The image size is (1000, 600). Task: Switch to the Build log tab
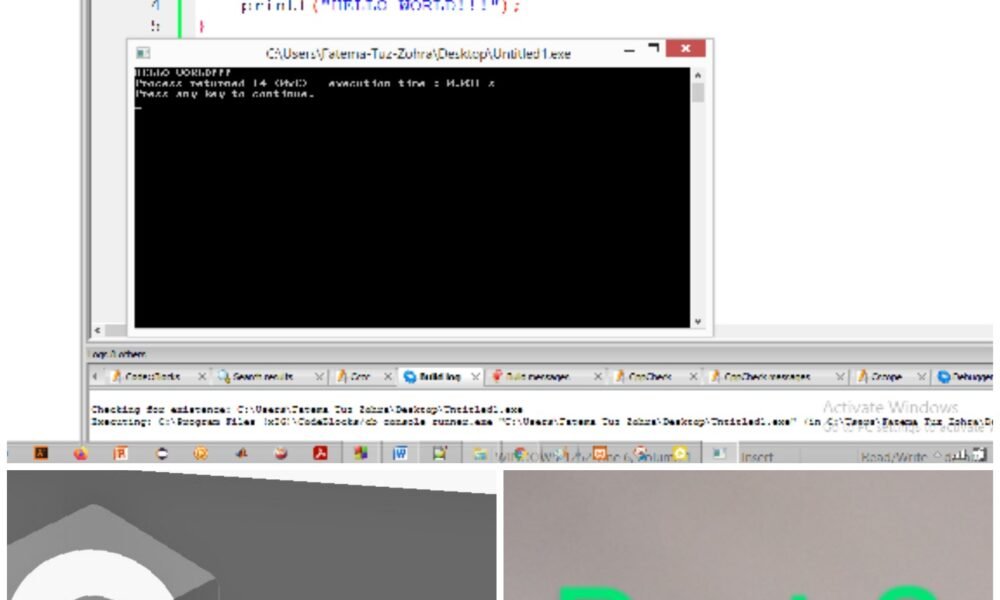point(440,377)
